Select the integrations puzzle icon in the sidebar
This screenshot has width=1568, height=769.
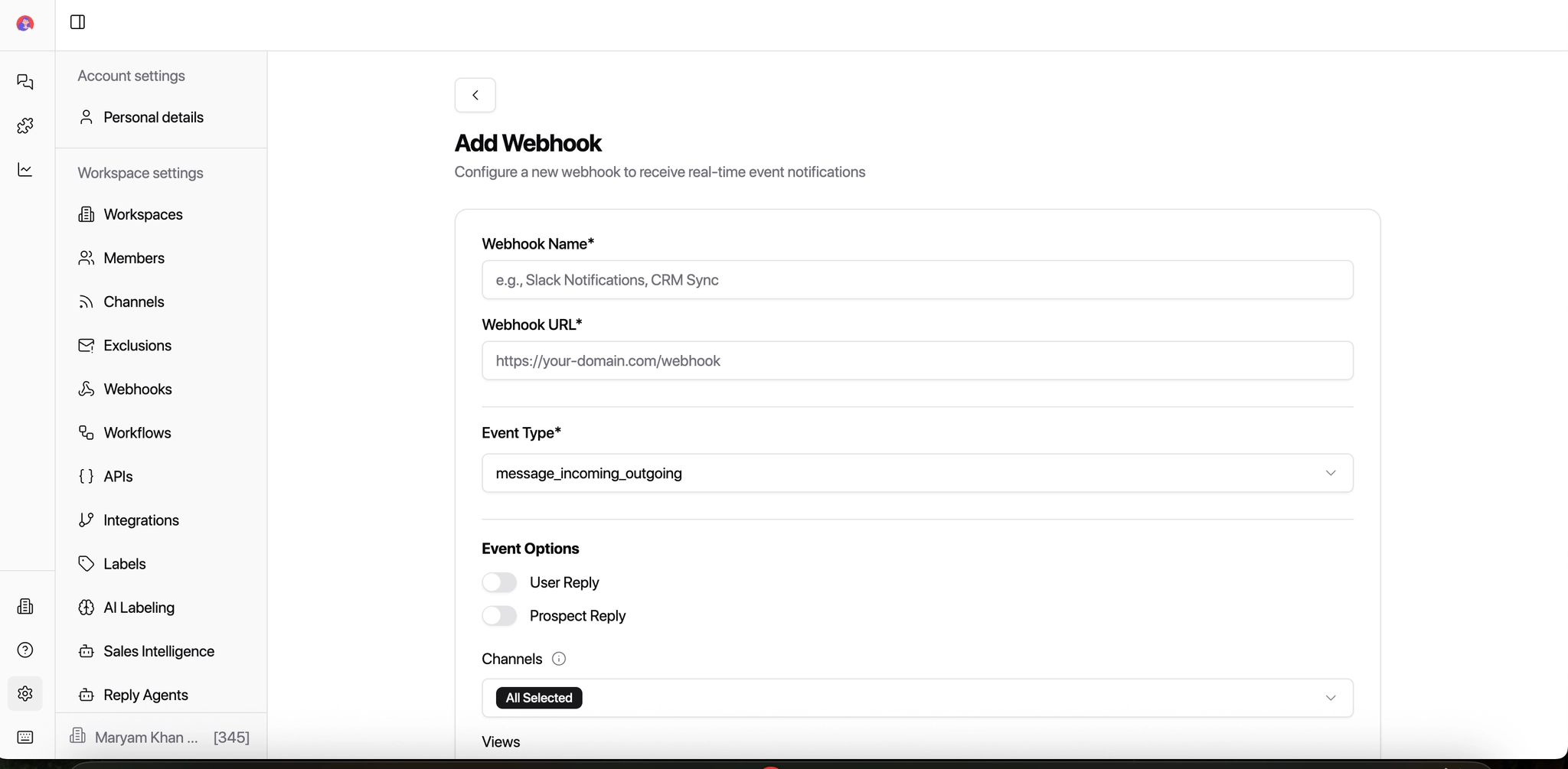[25, 125]
